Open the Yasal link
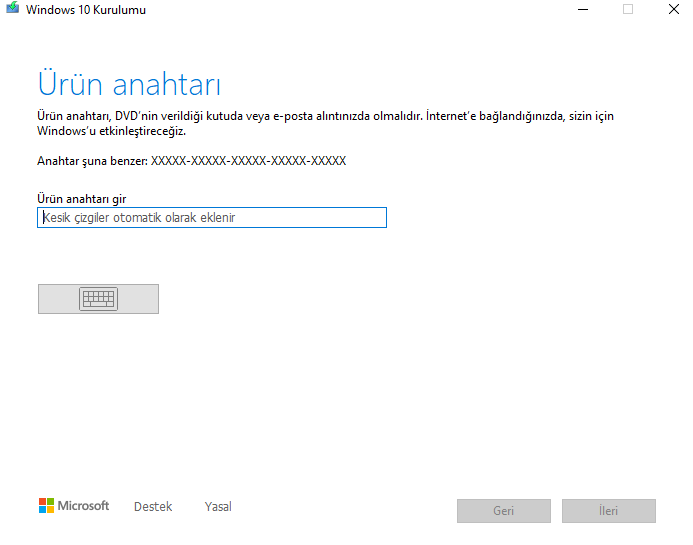The image size is (693, 545). pyautogui.click(x=218, y=507)
